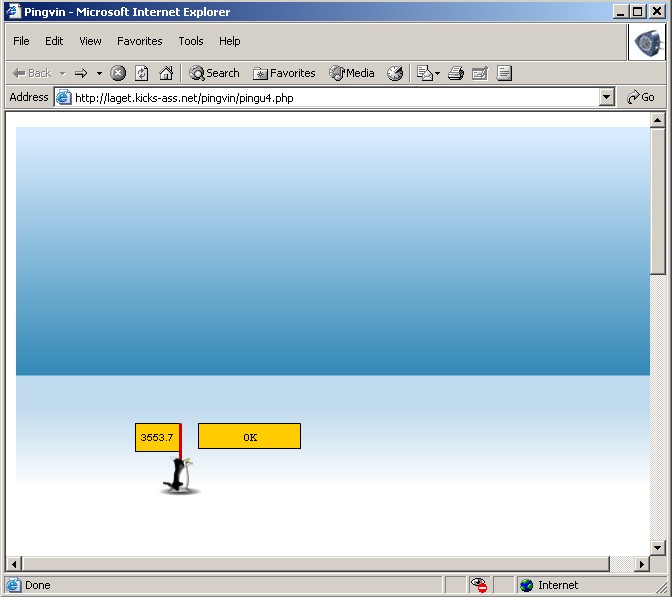Viewport: 672px width, 597px height.
Task: Click the vertical scrollbar down arrow
Action: (x=657, y=547)
